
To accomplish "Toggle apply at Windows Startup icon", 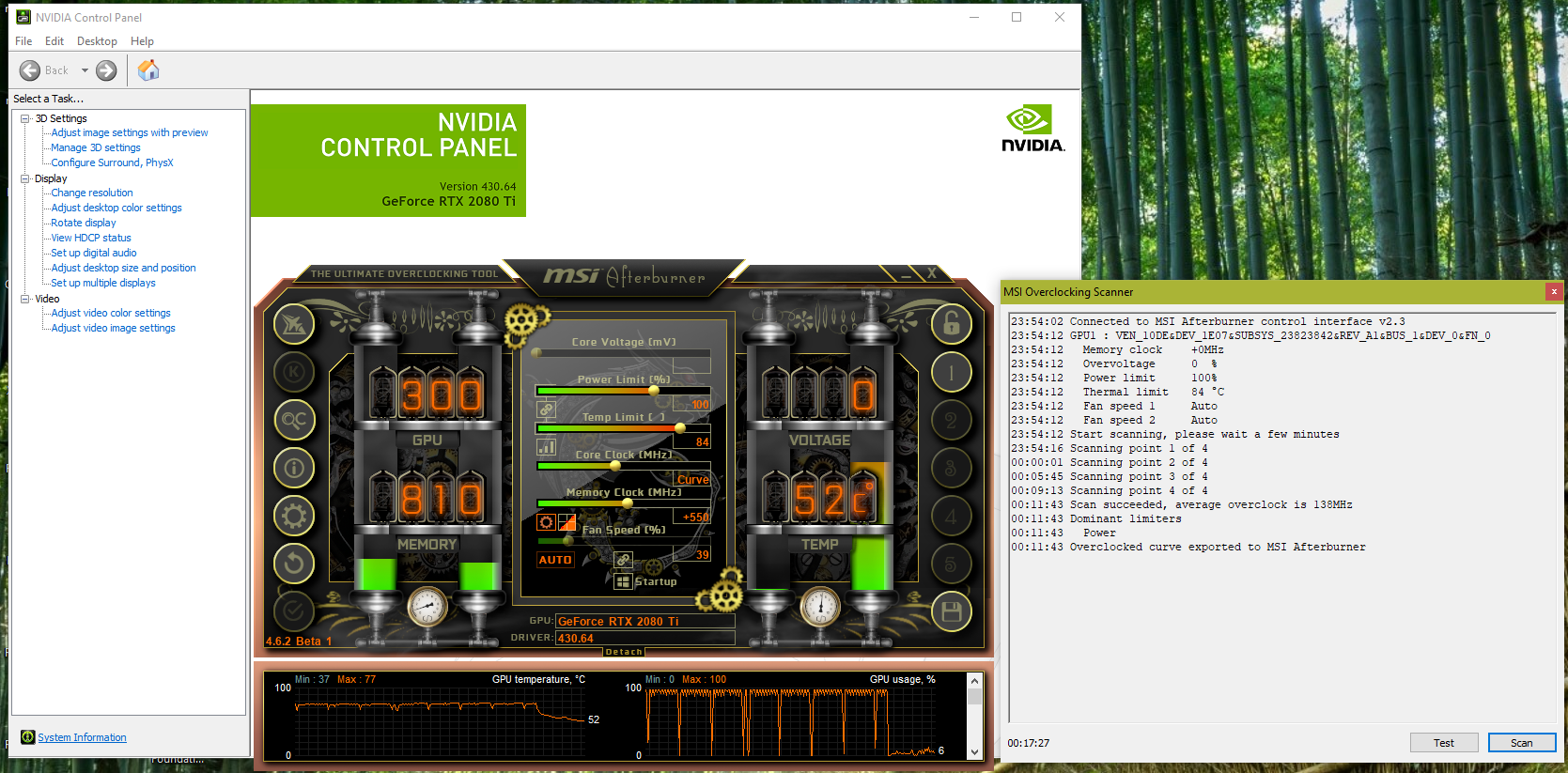I will 623,581.
